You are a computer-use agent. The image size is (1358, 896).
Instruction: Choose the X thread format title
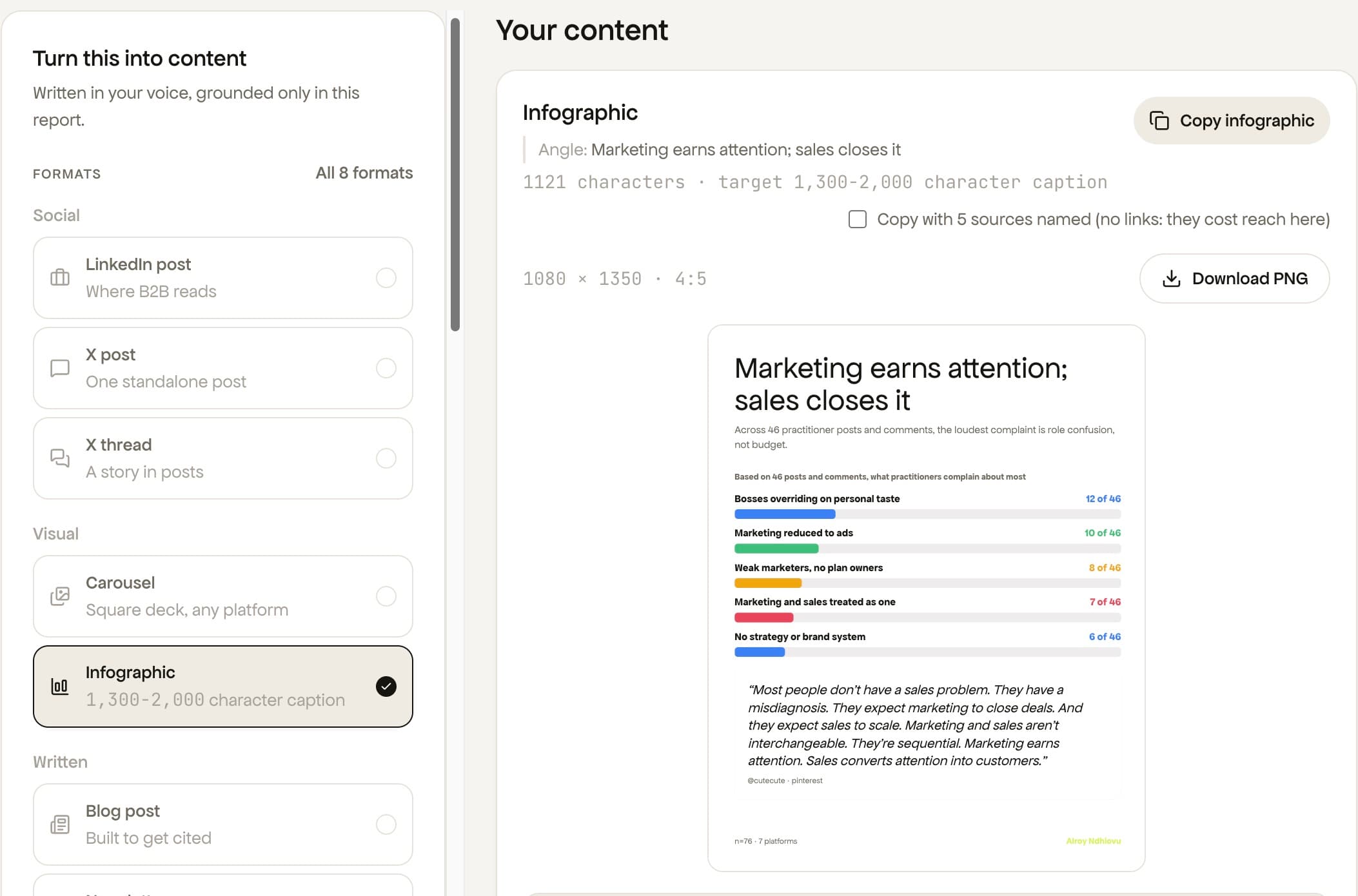(119, 445)
